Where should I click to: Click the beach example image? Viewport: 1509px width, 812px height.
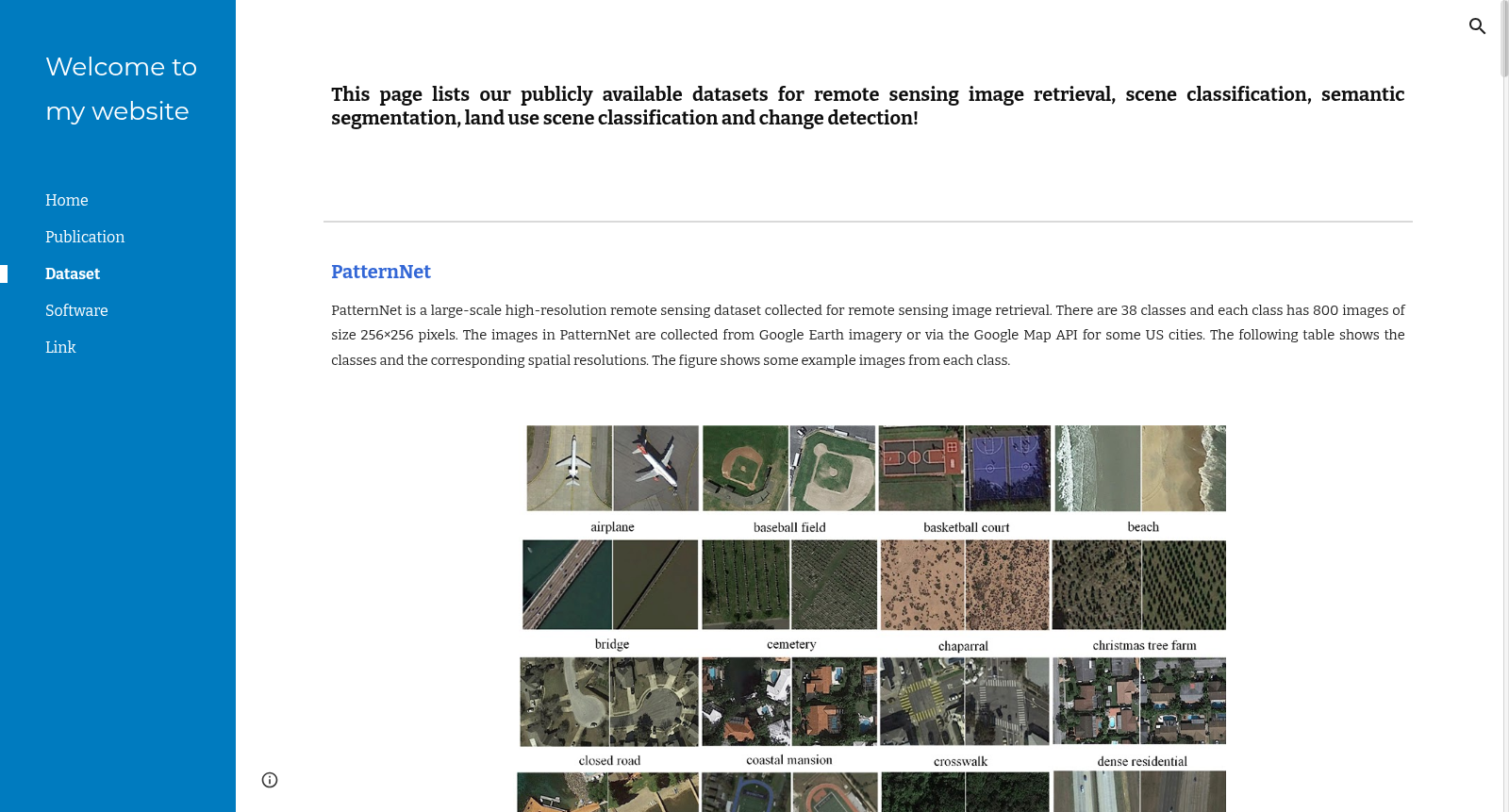click(1140, 468)
